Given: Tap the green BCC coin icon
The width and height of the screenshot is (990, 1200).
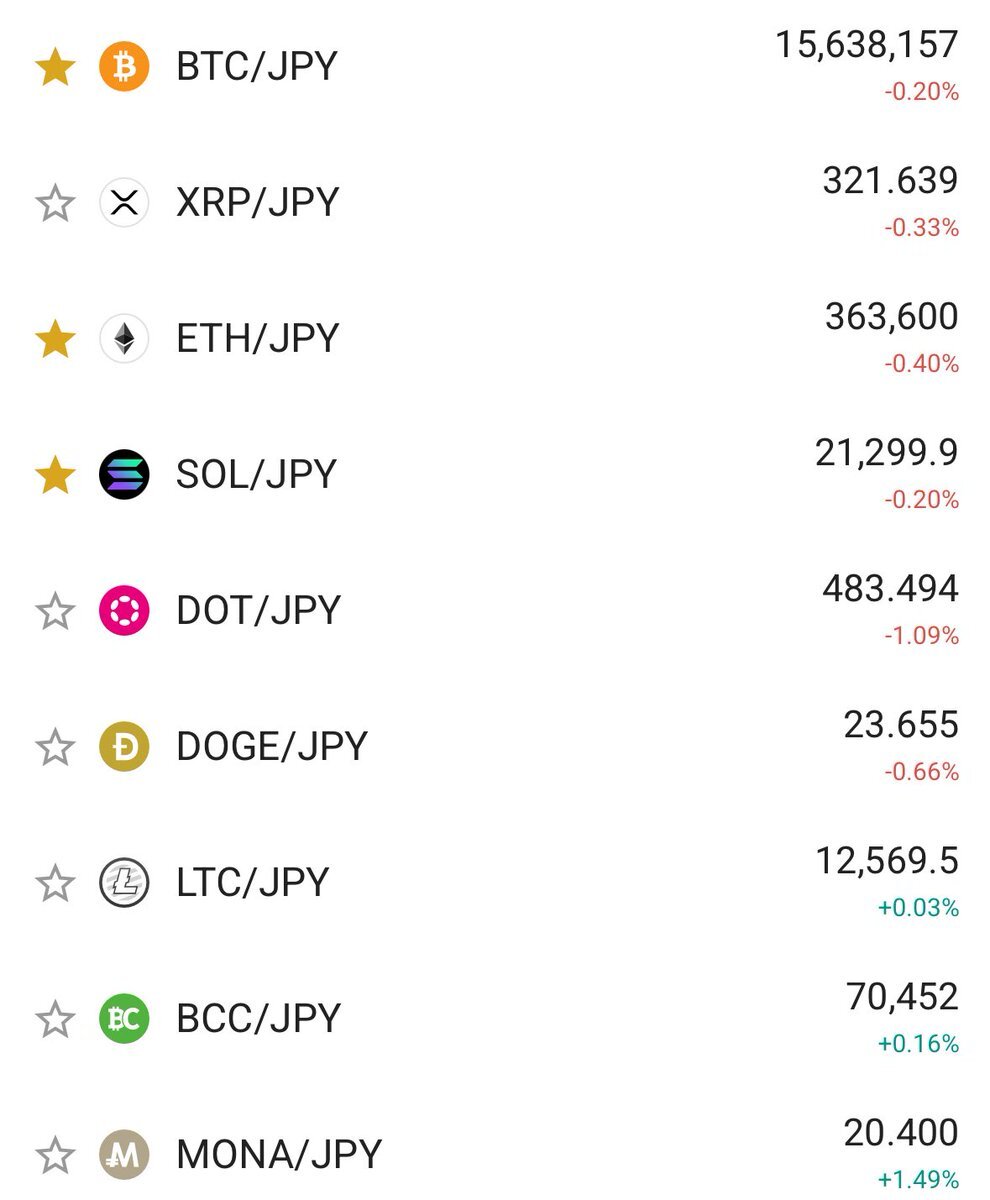Looking at the screenshot, I should click(x=124, y=1019).
